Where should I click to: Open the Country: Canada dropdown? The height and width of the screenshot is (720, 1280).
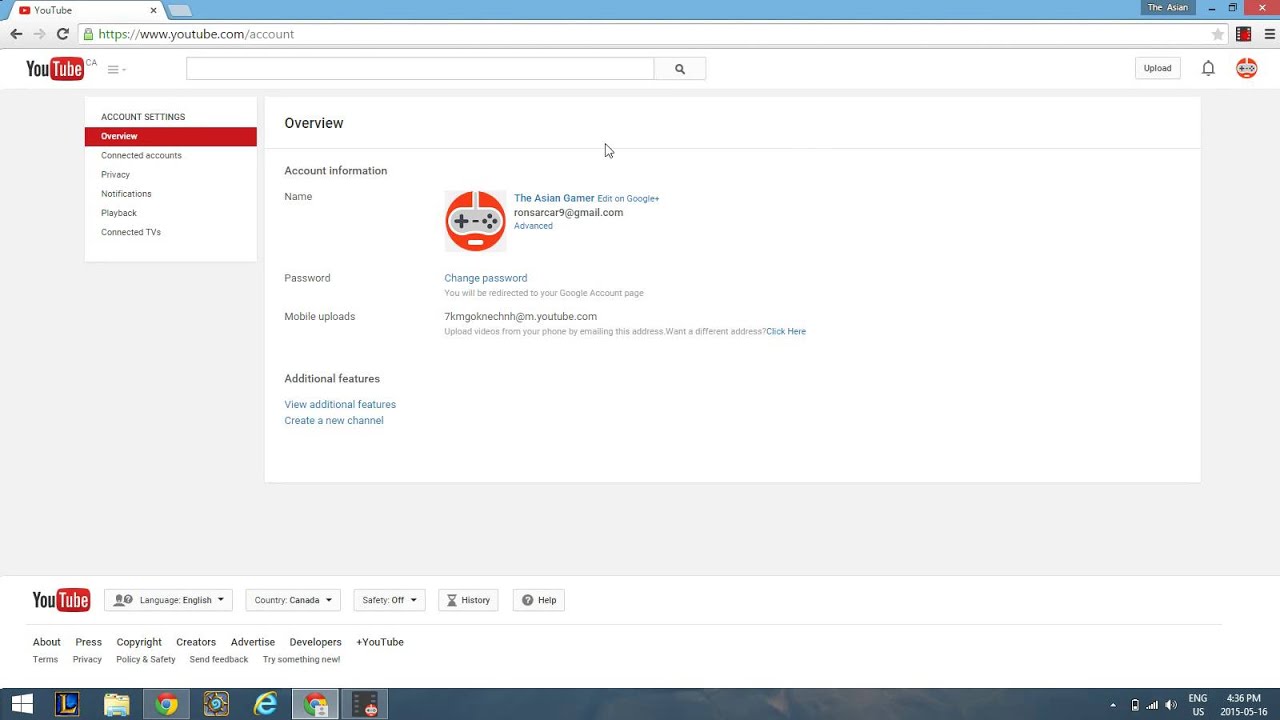pyautogui.click(x=293, y=600)
